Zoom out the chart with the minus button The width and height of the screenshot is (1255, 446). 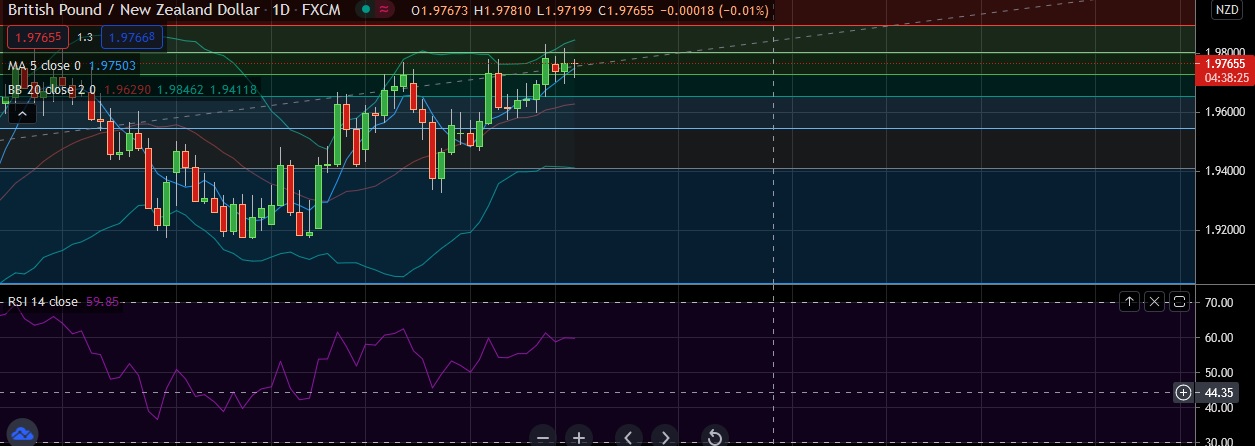coord(543,437)
